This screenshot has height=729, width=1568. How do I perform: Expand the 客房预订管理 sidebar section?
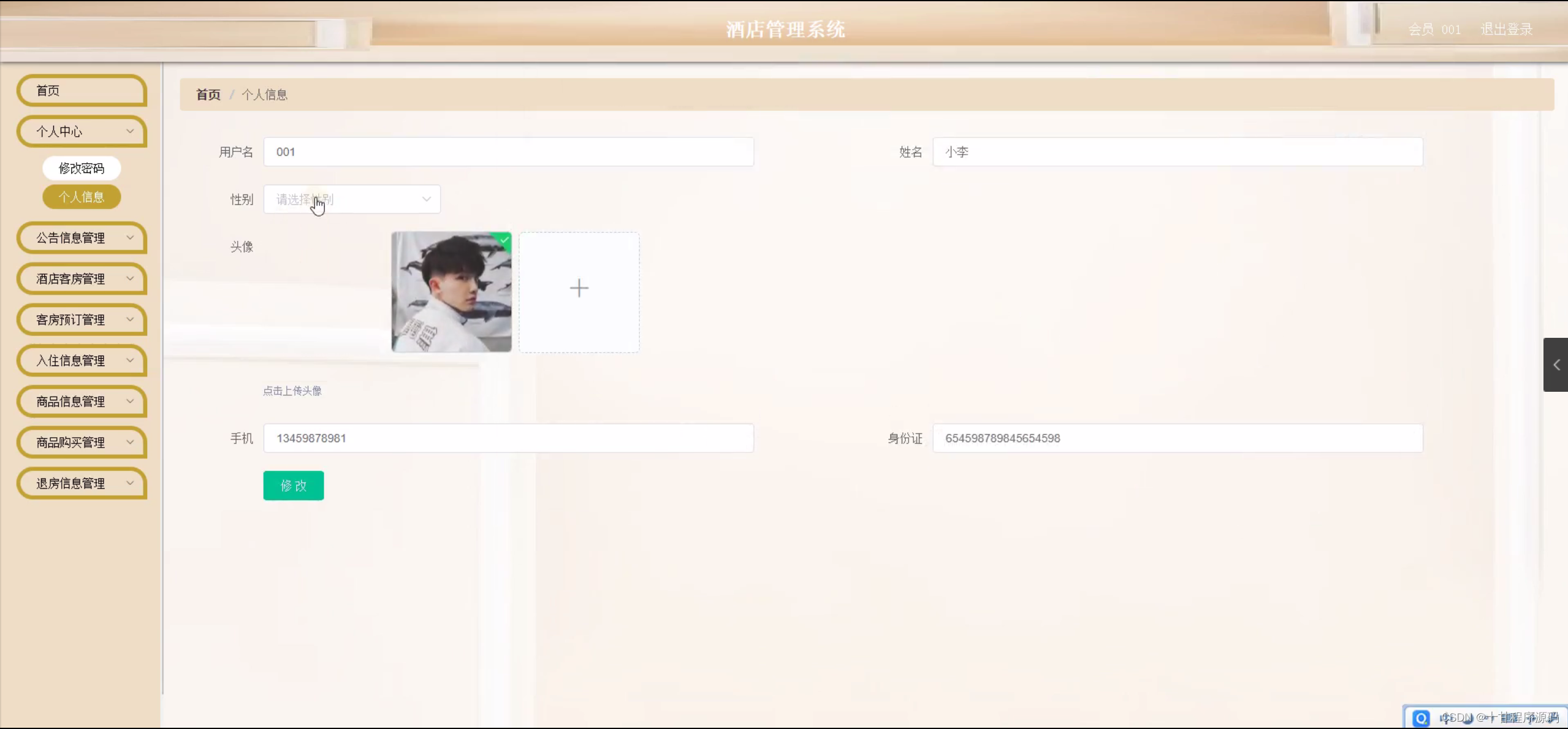click(x=82, y=319)
